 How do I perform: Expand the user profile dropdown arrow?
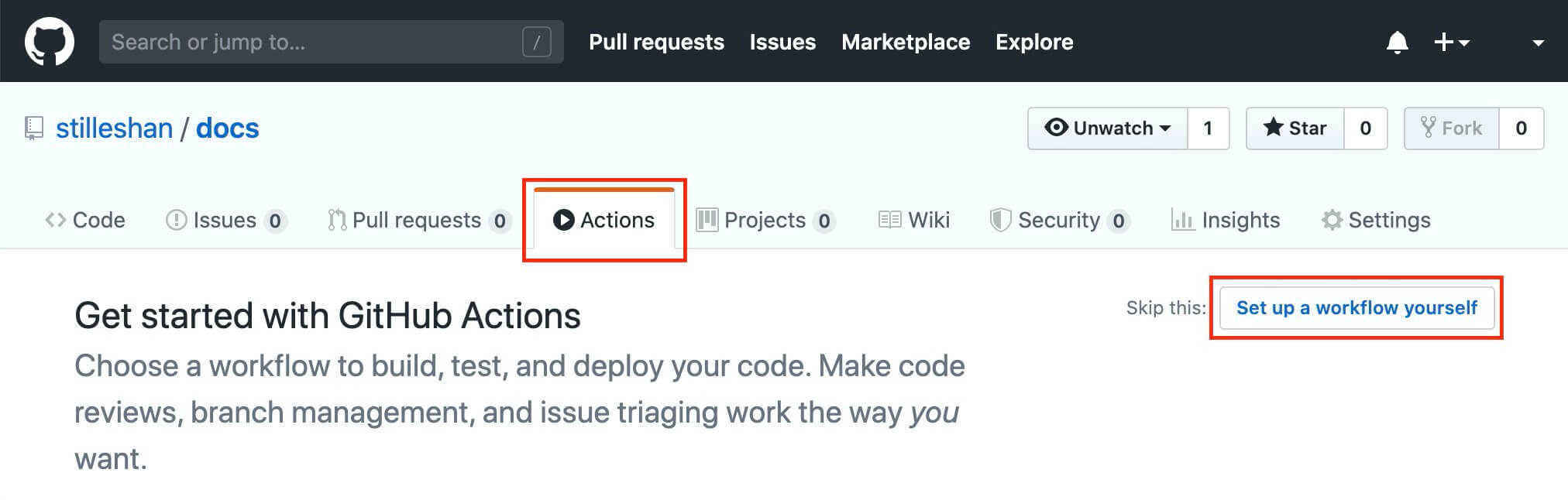pos(1539,43)
